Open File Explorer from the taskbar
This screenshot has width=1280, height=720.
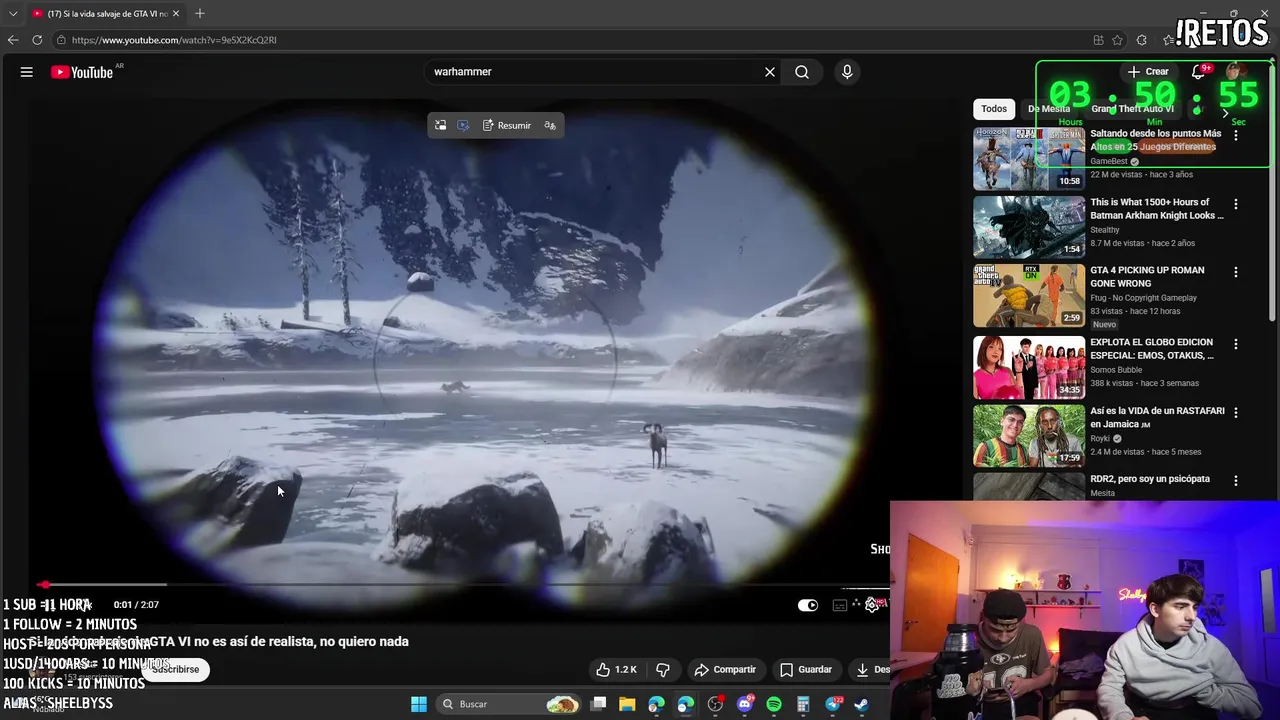tap(627, 704)
